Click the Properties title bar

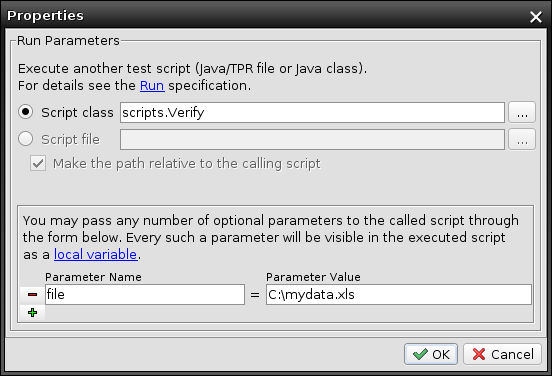268,16
